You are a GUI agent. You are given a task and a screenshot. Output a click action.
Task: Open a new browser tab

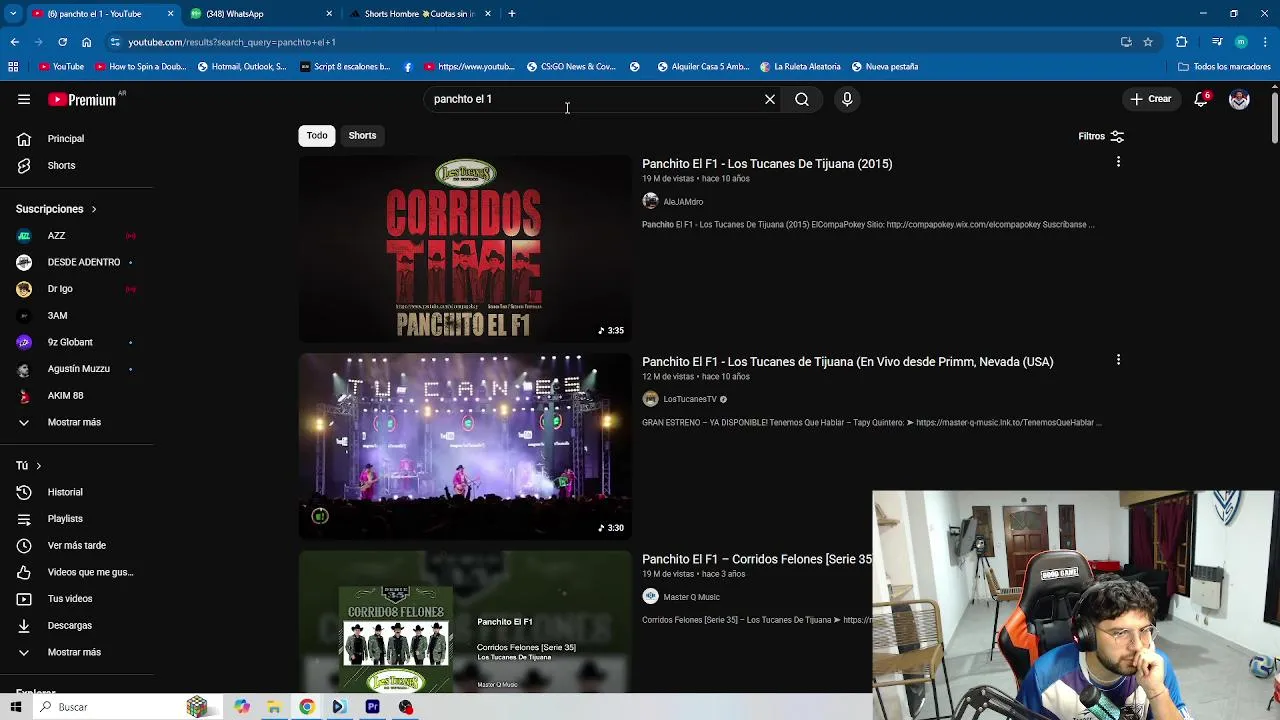pyautogui.click(x=511, y=14)
